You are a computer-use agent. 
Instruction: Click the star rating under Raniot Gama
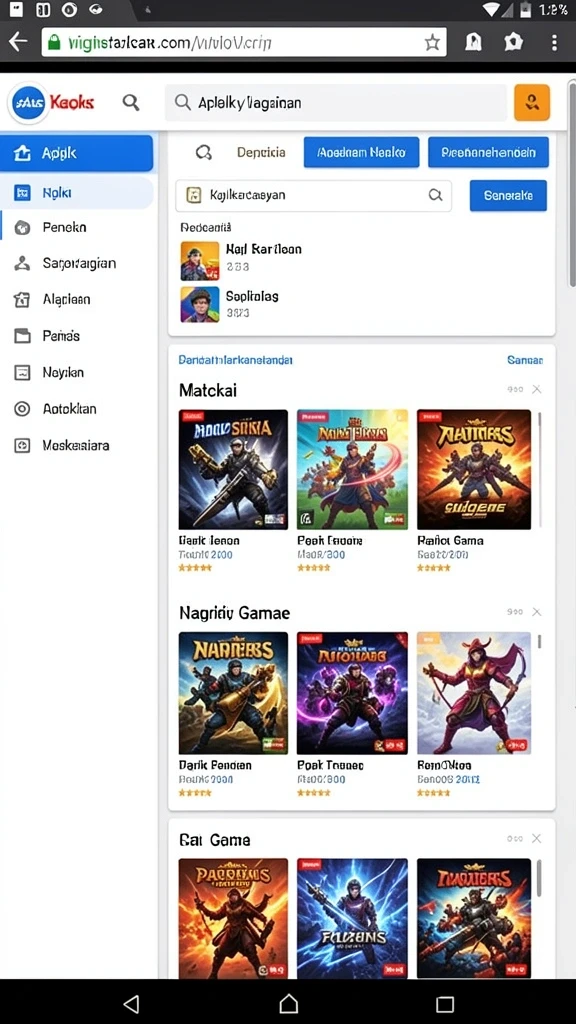tap(434, 568)
